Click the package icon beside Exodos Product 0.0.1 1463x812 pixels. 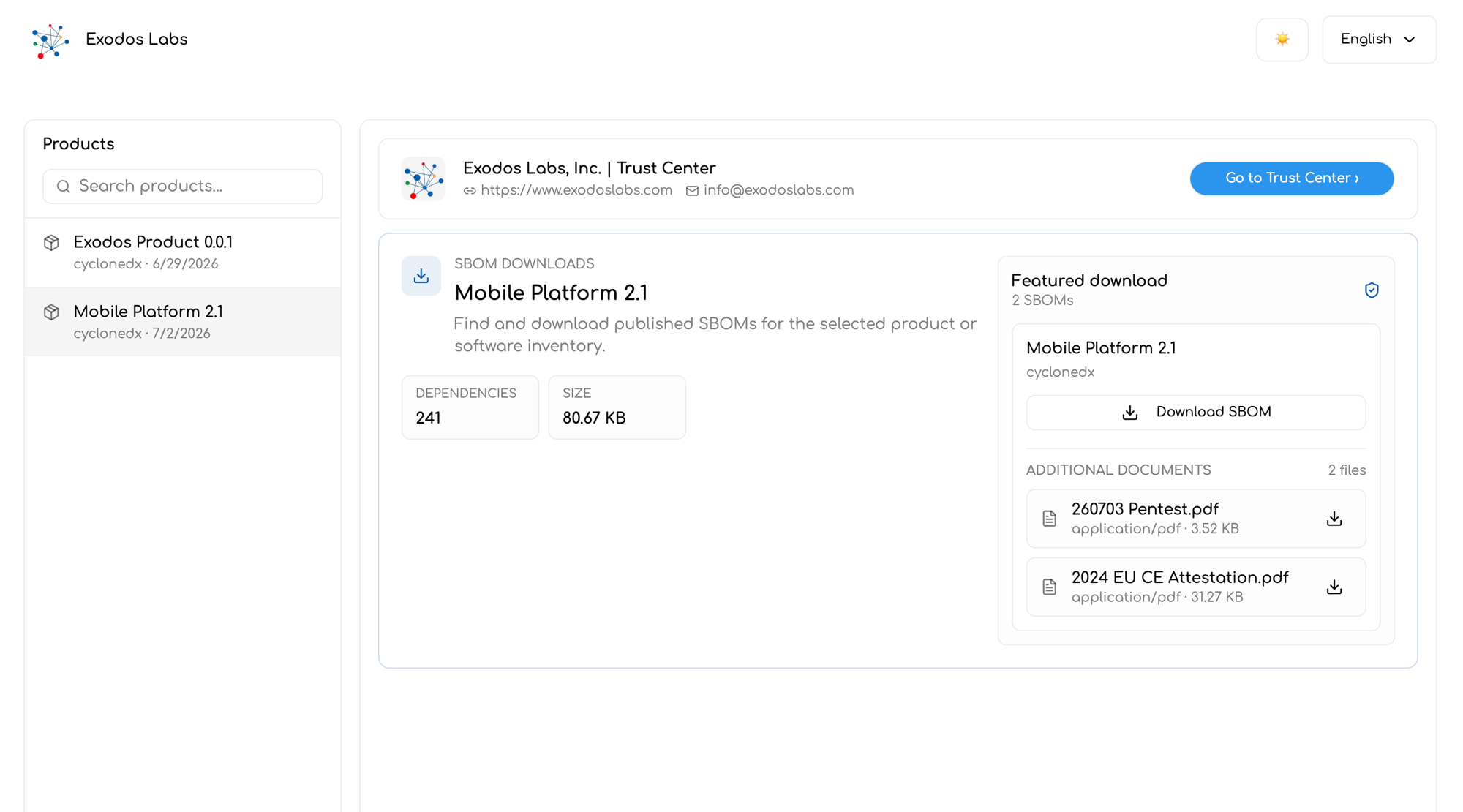(x=51, y=243)
